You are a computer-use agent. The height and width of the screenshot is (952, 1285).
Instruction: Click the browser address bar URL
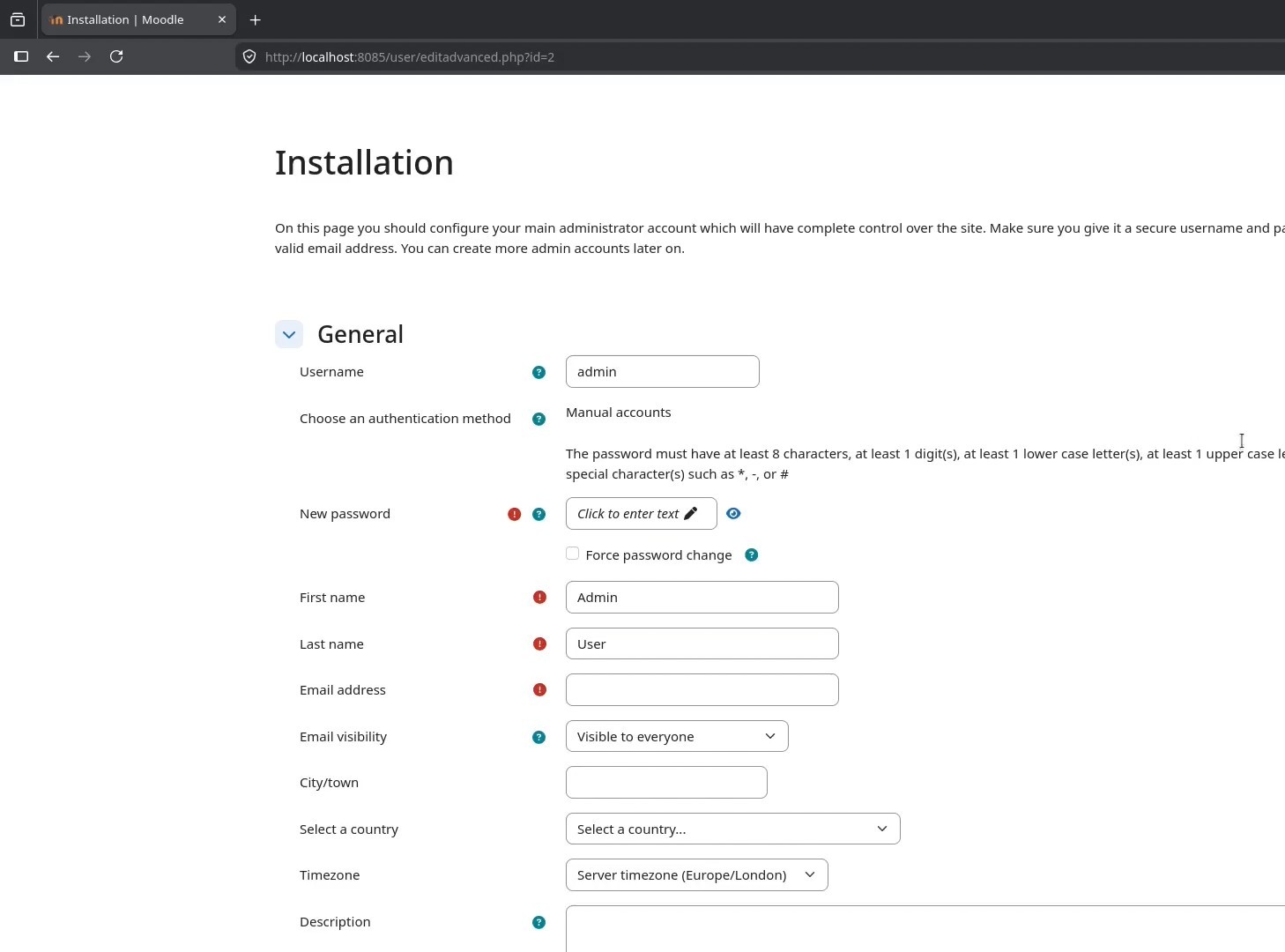[410, 56]
